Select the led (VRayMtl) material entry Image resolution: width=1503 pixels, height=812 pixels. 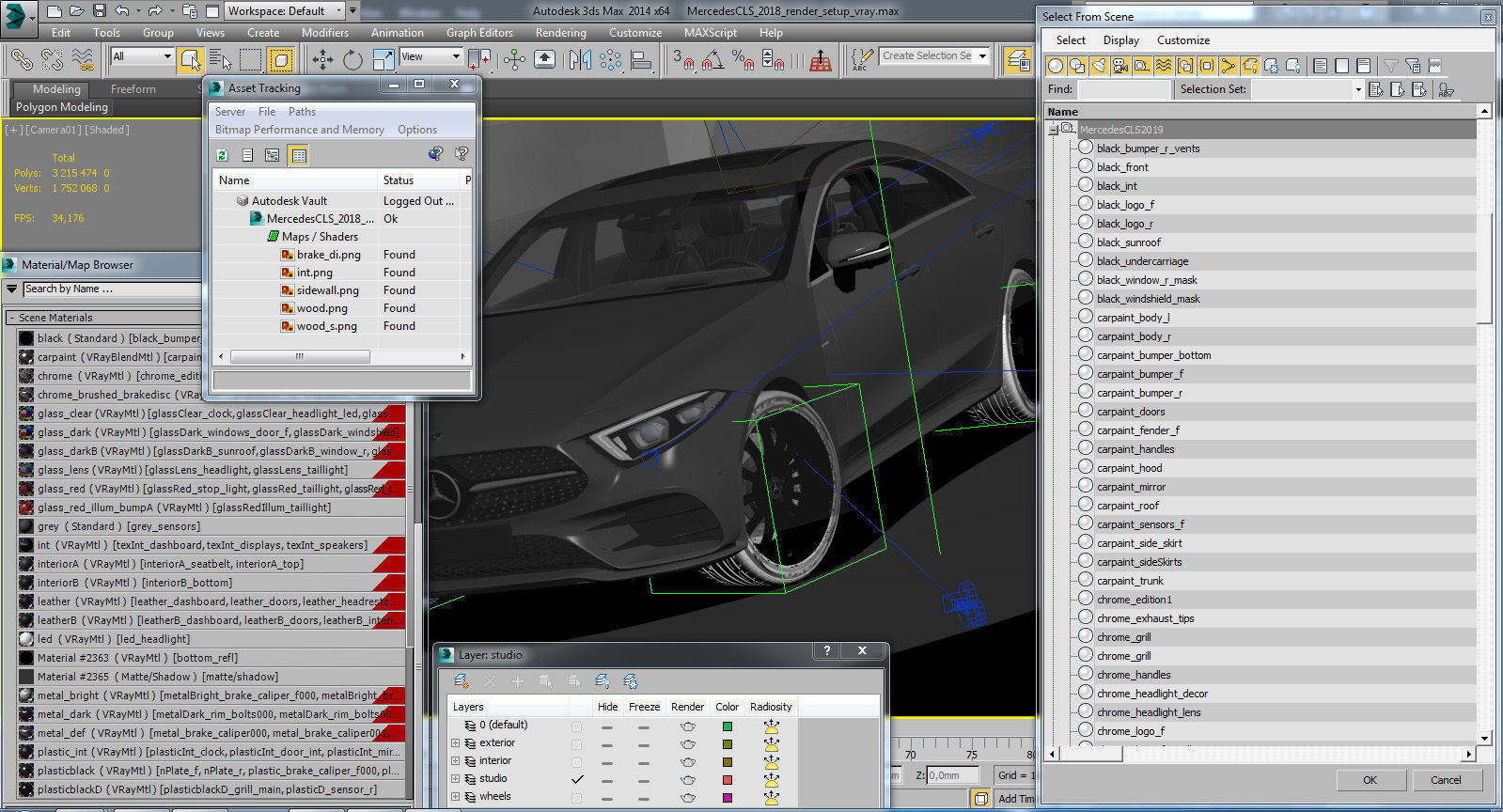(x=211, y=639)
